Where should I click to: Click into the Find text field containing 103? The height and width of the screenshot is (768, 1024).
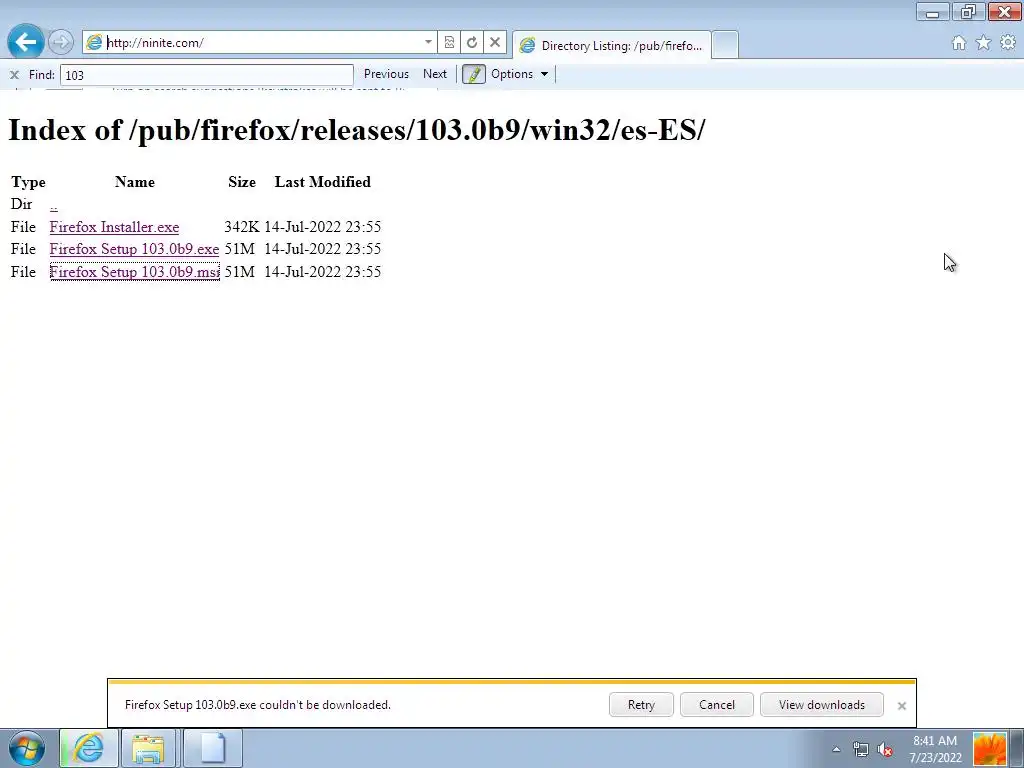(206, 74)
